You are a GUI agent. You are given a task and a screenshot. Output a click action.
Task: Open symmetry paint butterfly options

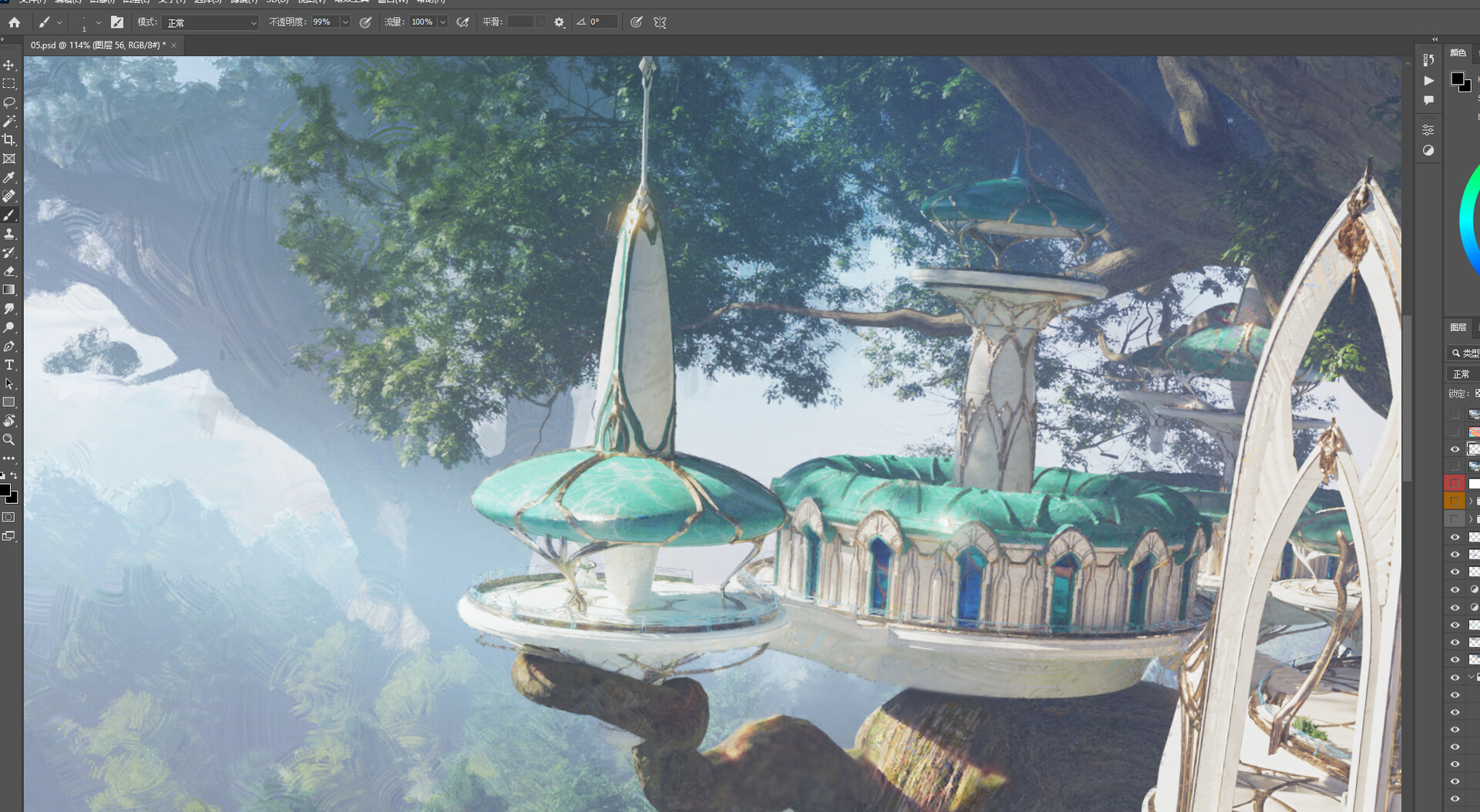660,22
